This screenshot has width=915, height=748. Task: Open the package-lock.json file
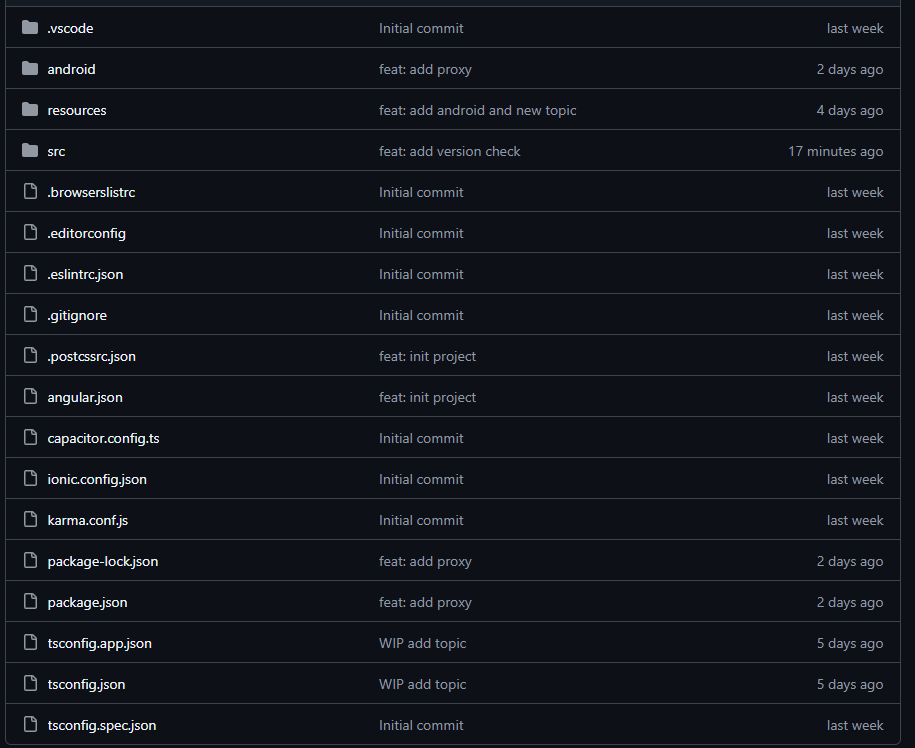pos(103,561)
